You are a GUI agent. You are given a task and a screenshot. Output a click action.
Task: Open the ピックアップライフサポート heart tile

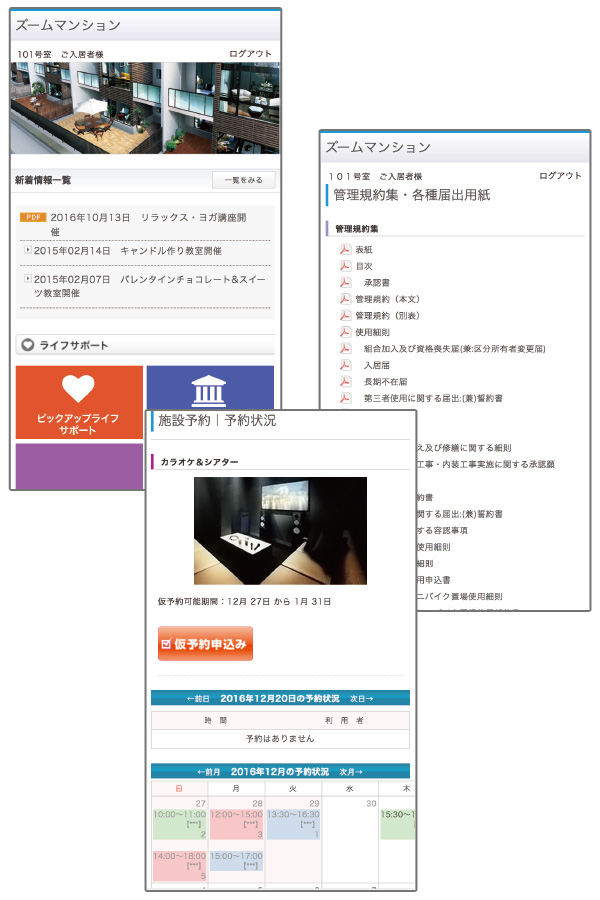pyautogui.click(x=80, y=401)
